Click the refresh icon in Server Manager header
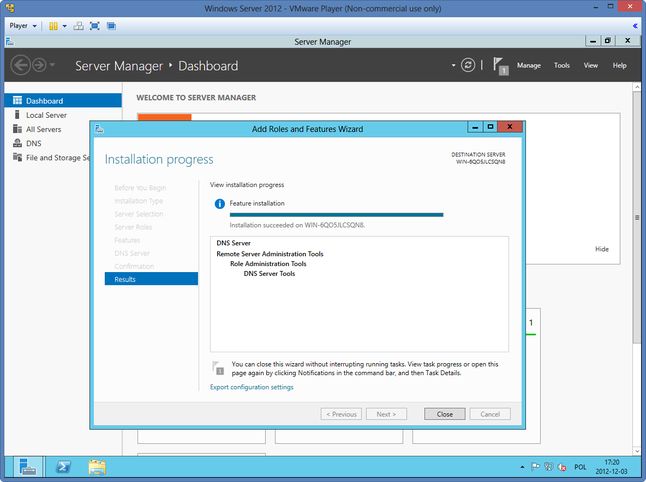The width and height of the screenshot is (646, 482). (x=468, y=65)
